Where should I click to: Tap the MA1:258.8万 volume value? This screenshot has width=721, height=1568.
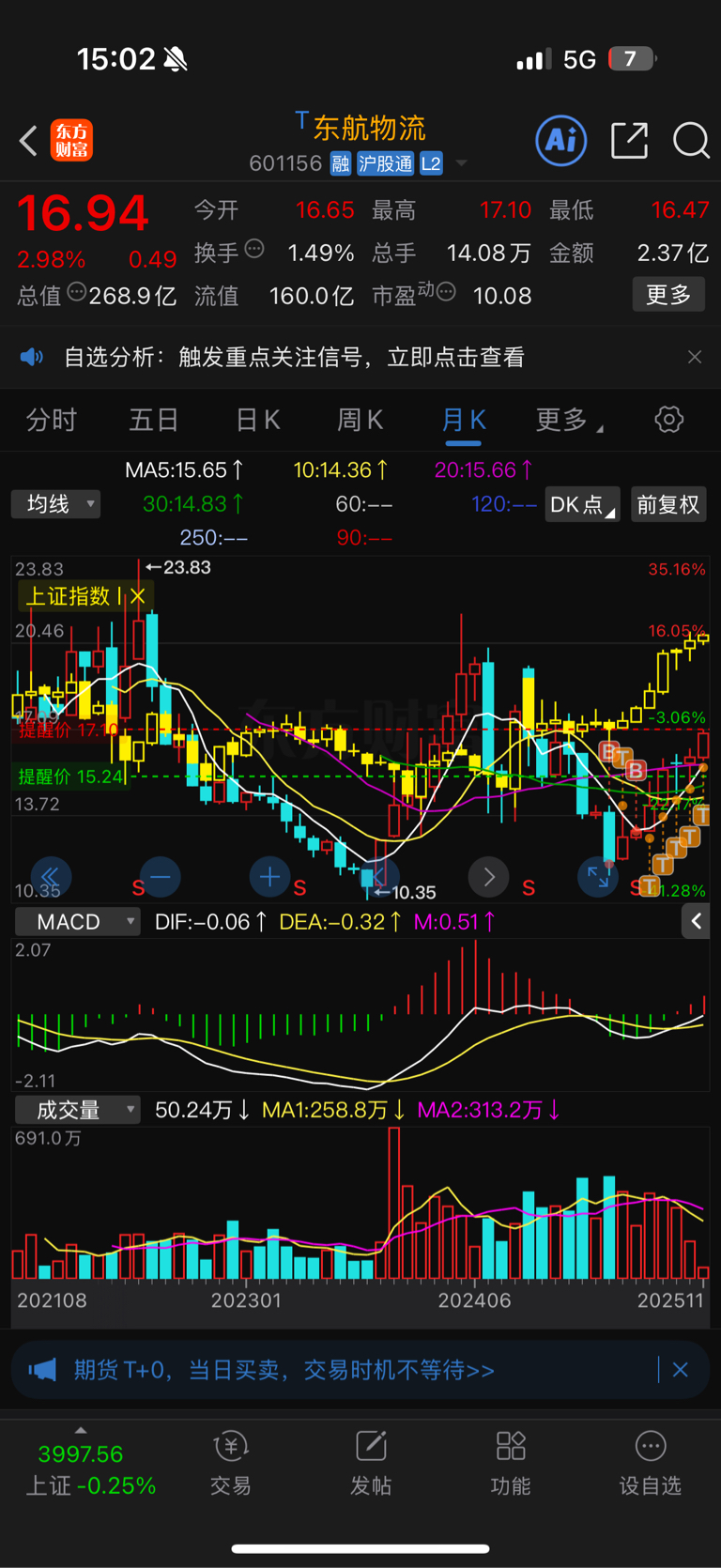[x=333, y=1110]
